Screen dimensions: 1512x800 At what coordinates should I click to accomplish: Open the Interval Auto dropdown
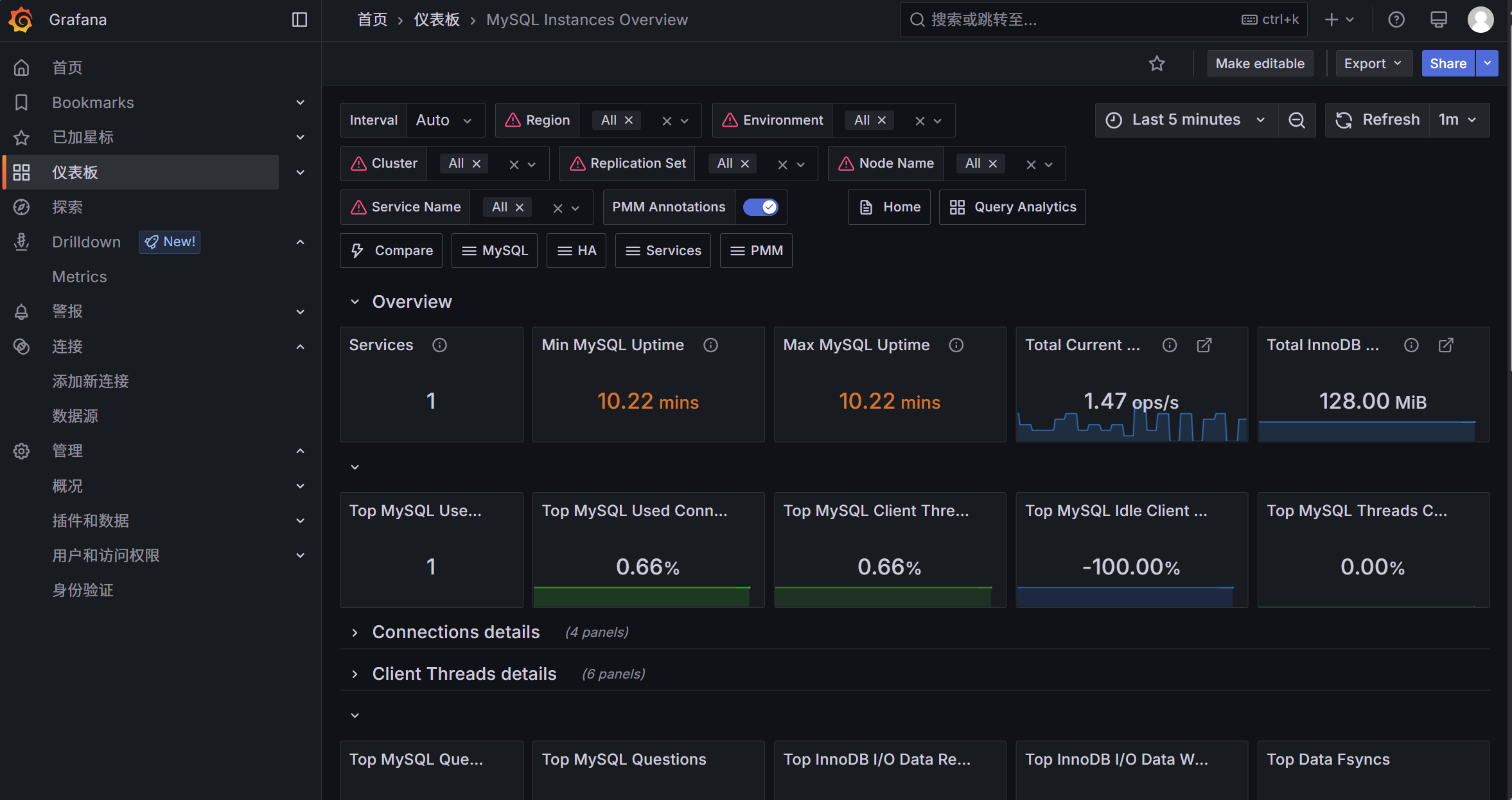point(445,120)
